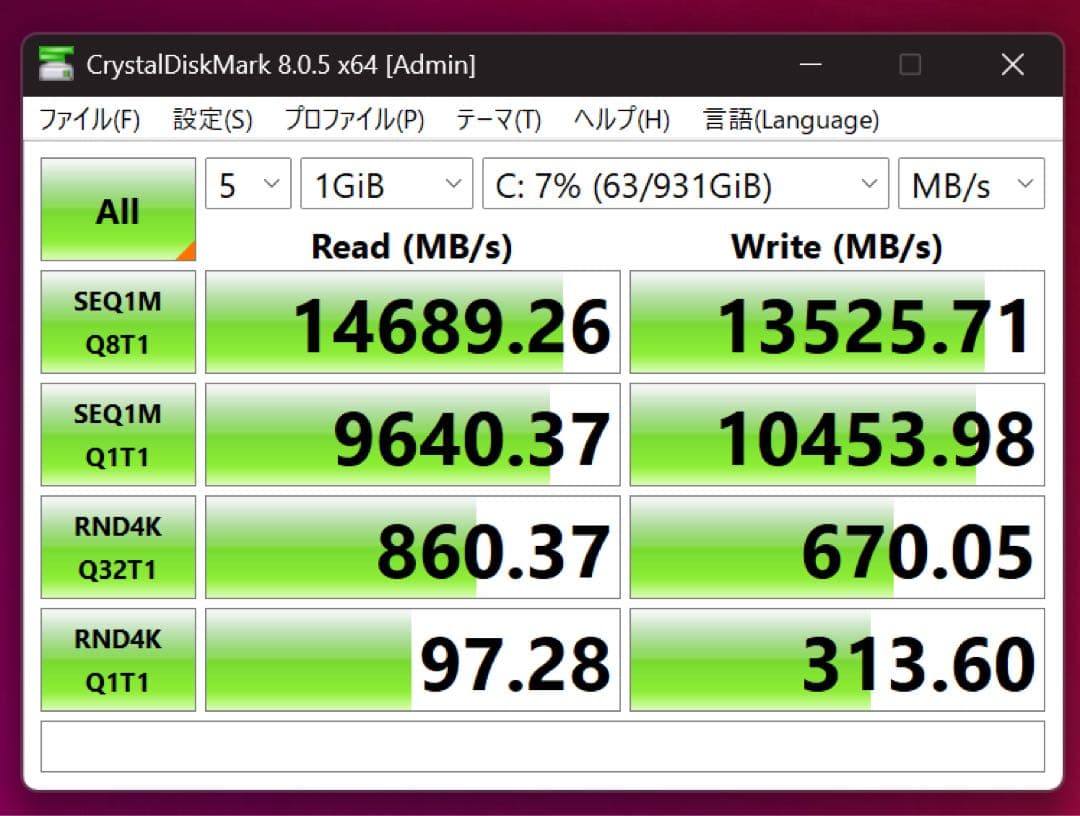Open the target drive dropdown showing C:
This screenshot has height=816, width=1080.
[x=684, y=183]
